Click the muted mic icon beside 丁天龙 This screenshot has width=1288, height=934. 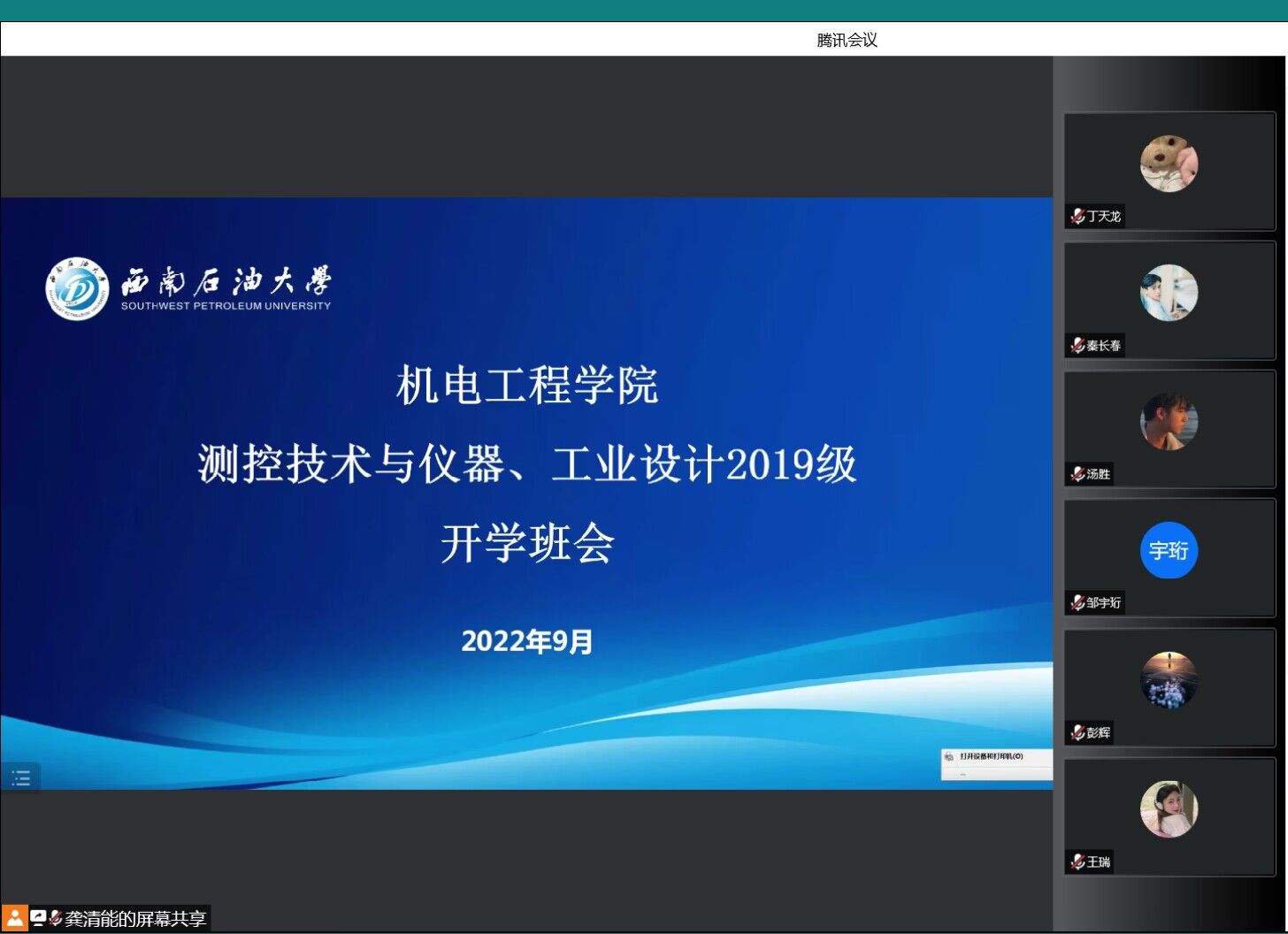click(1077, 216)
